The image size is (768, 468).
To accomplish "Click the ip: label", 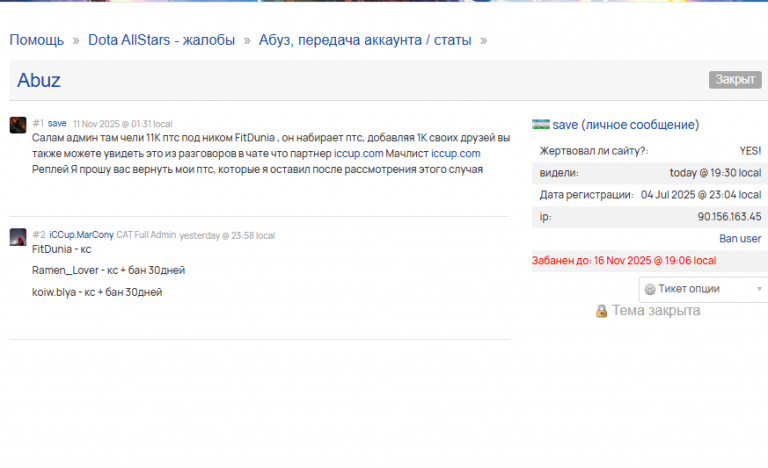I will pyautogui.click(x=546, y=217).
